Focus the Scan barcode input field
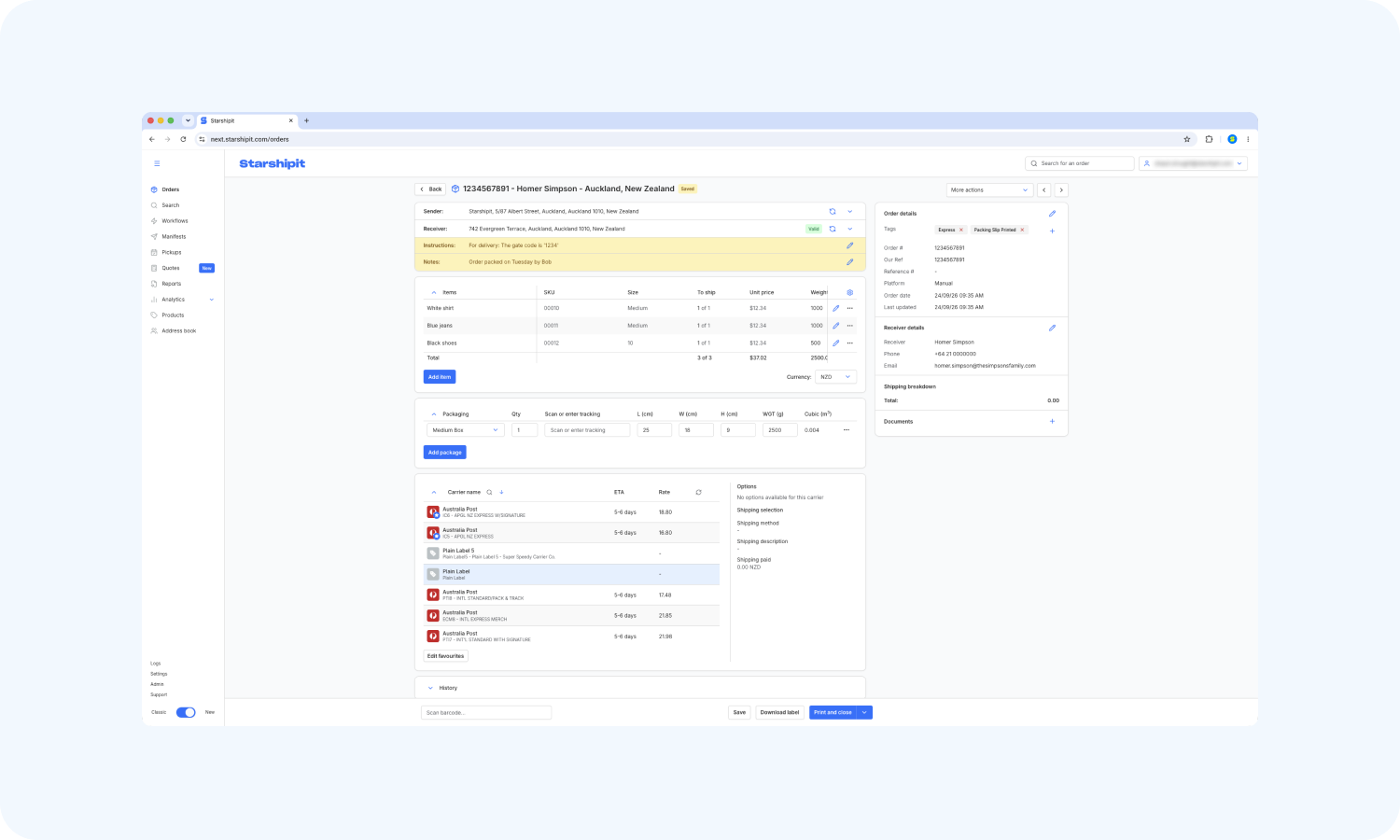 (x=486, y=712)
